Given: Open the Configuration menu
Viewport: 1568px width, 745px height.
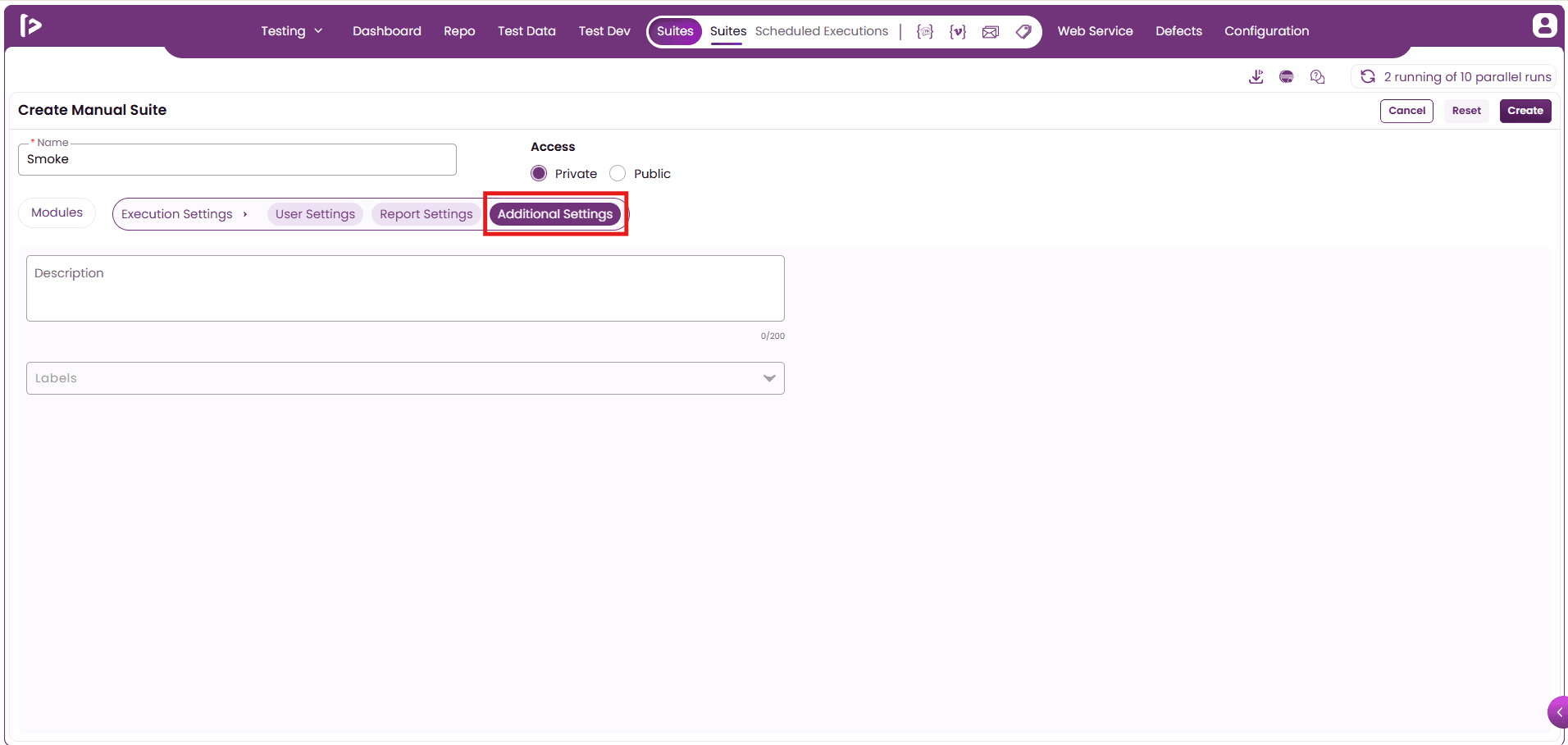Looking at the screenshot, I should click(x=1266, y=31).
